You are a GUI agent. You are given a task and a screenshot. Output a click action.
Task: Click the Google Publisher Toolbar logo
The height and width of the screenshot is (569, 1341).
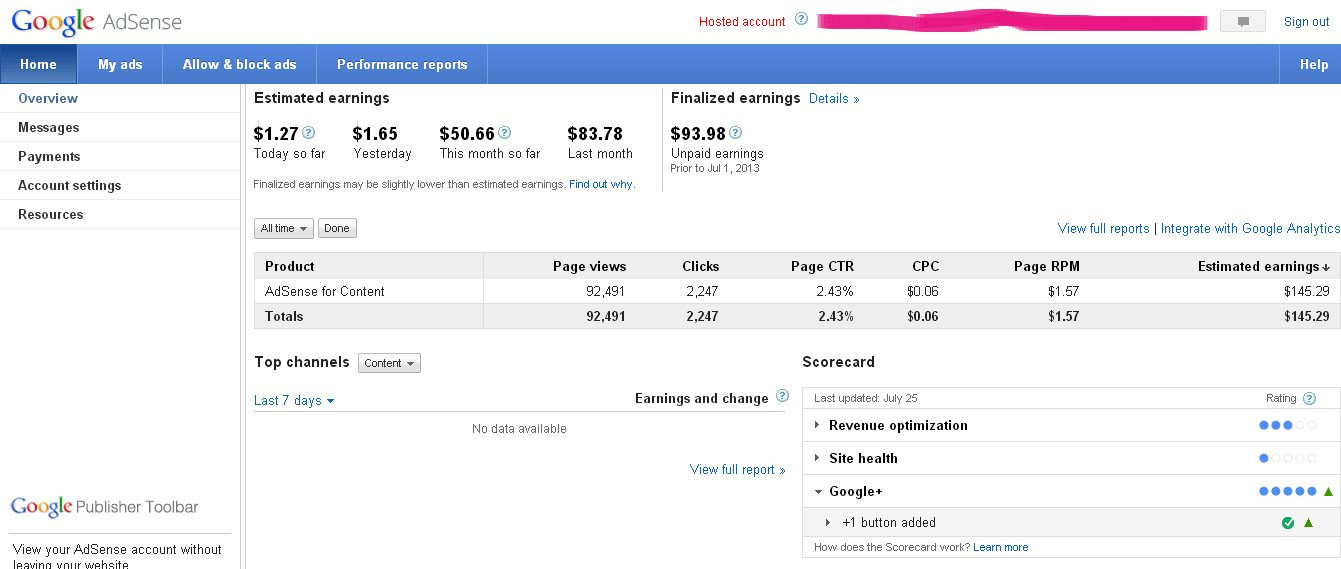pos(105,508)
